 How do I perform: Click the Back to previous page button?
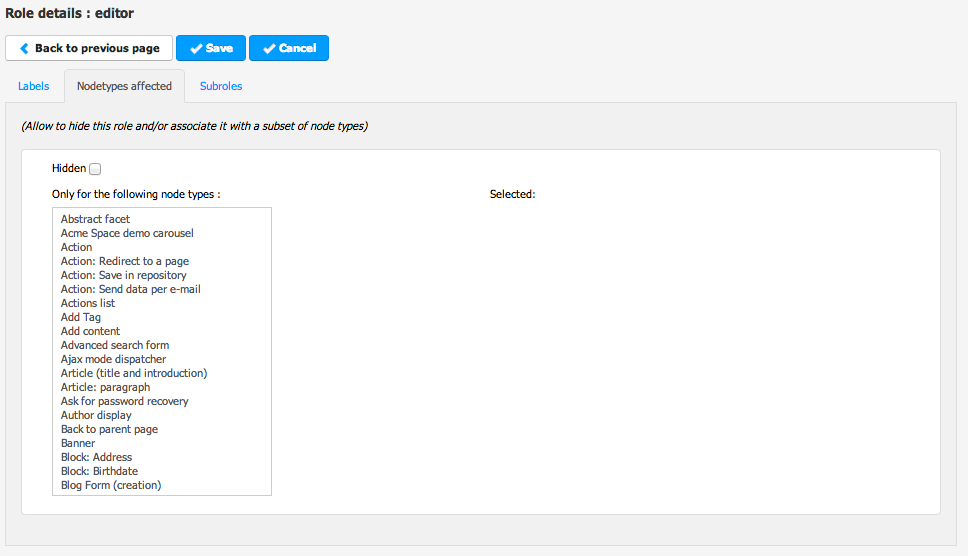[89, 48]
